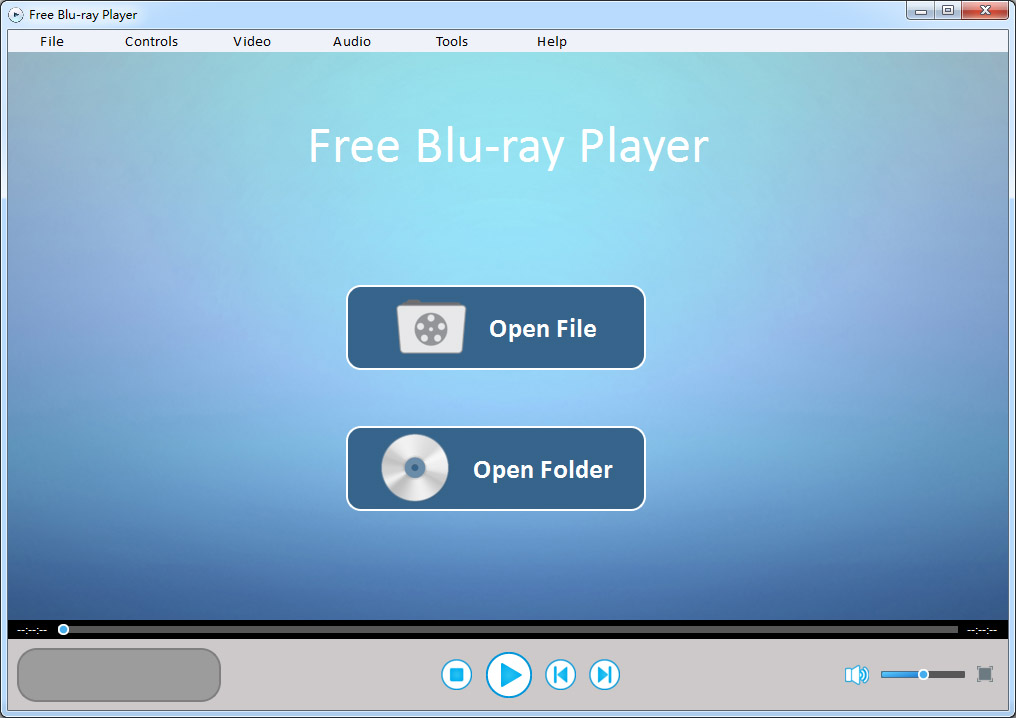Viewport: 1016px width, 718px height.
Task: Open the Video menu
Action: tap(251, 41)
